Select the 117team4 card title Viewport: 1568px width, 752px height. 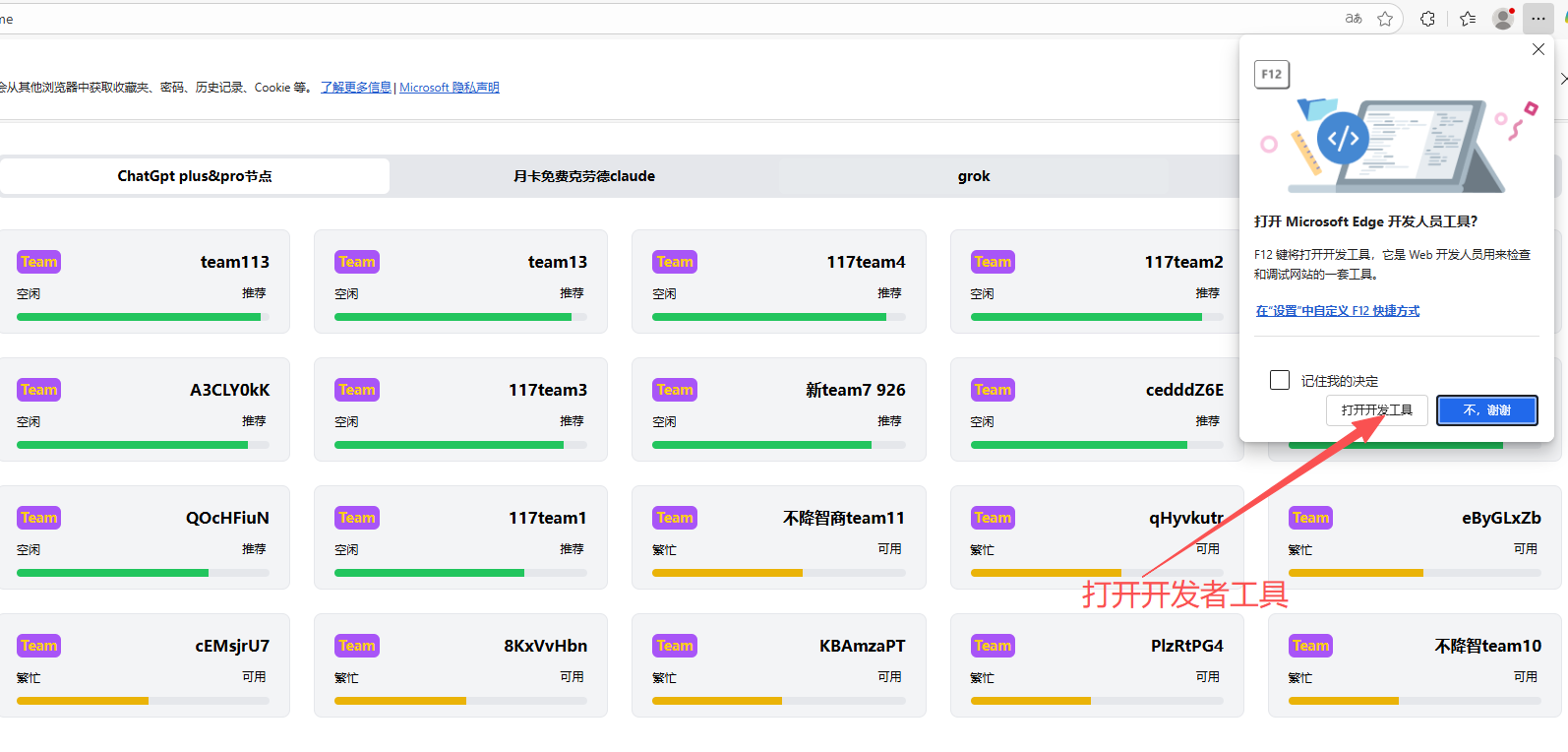866,262
